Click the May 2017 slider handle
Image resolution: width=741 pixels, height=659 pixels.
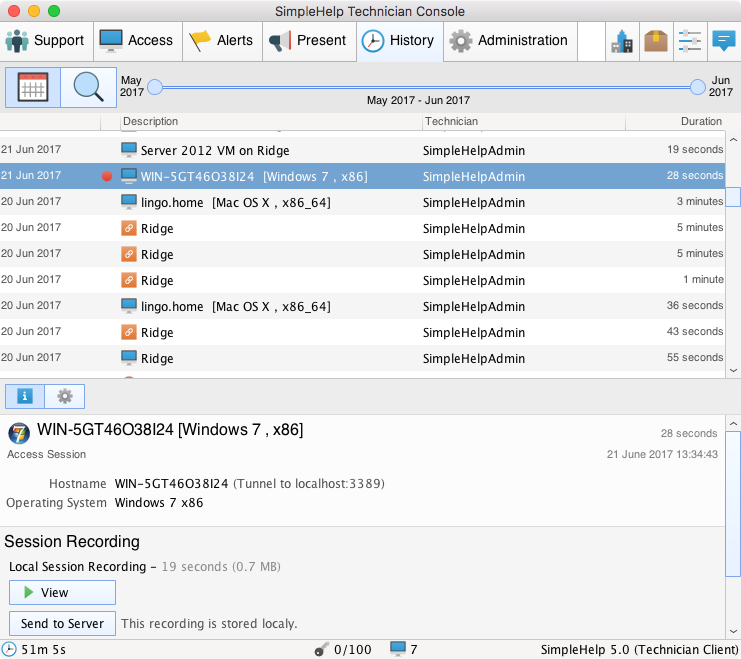[x=155, y=87]
